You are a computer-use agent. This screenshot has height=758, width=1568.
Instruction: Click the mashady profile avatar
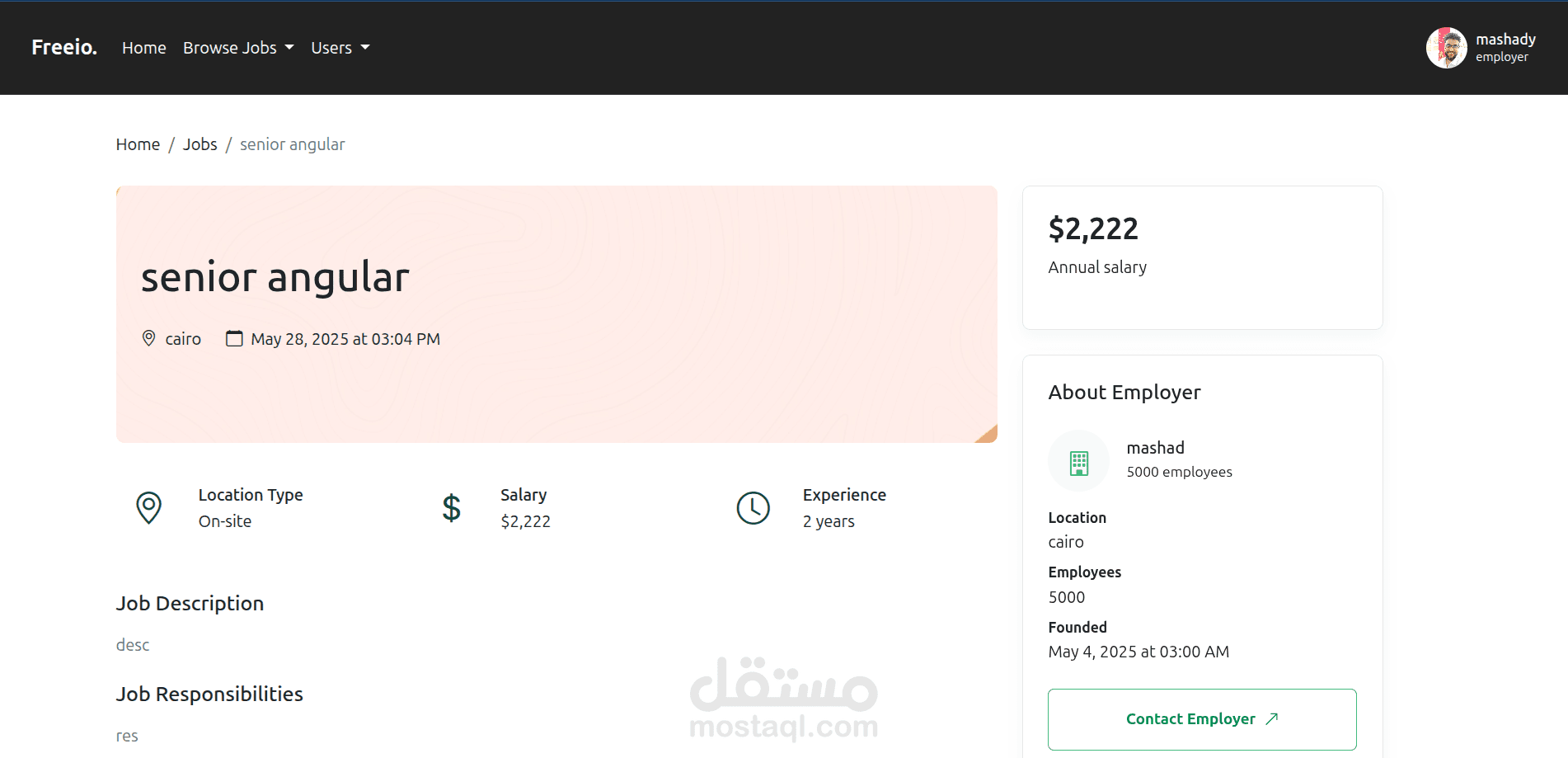tap(1446, 48)
